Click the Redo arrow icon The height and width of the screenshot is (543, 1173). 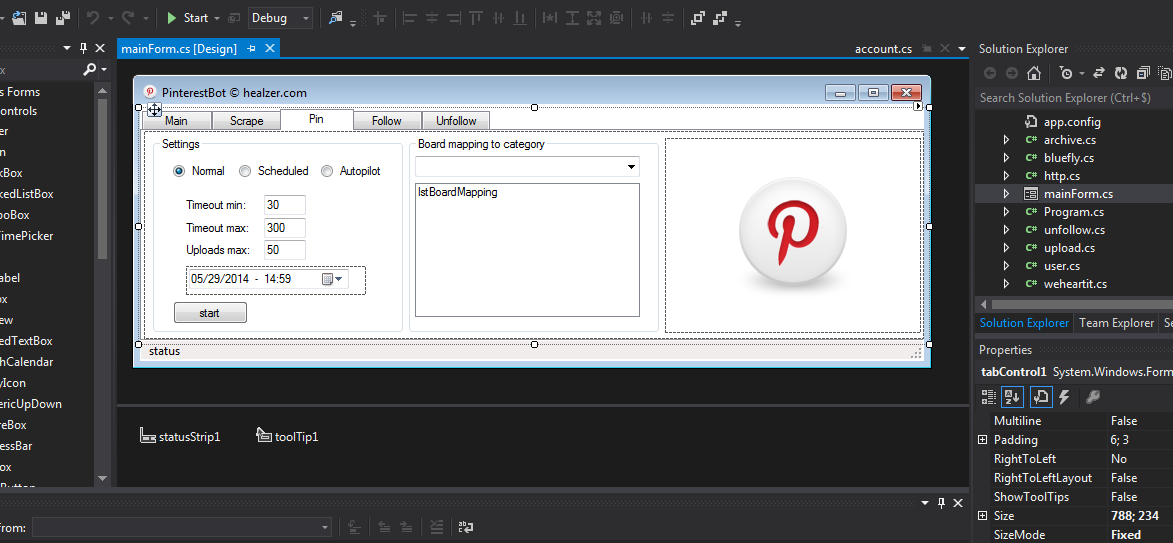coord(127,17)
